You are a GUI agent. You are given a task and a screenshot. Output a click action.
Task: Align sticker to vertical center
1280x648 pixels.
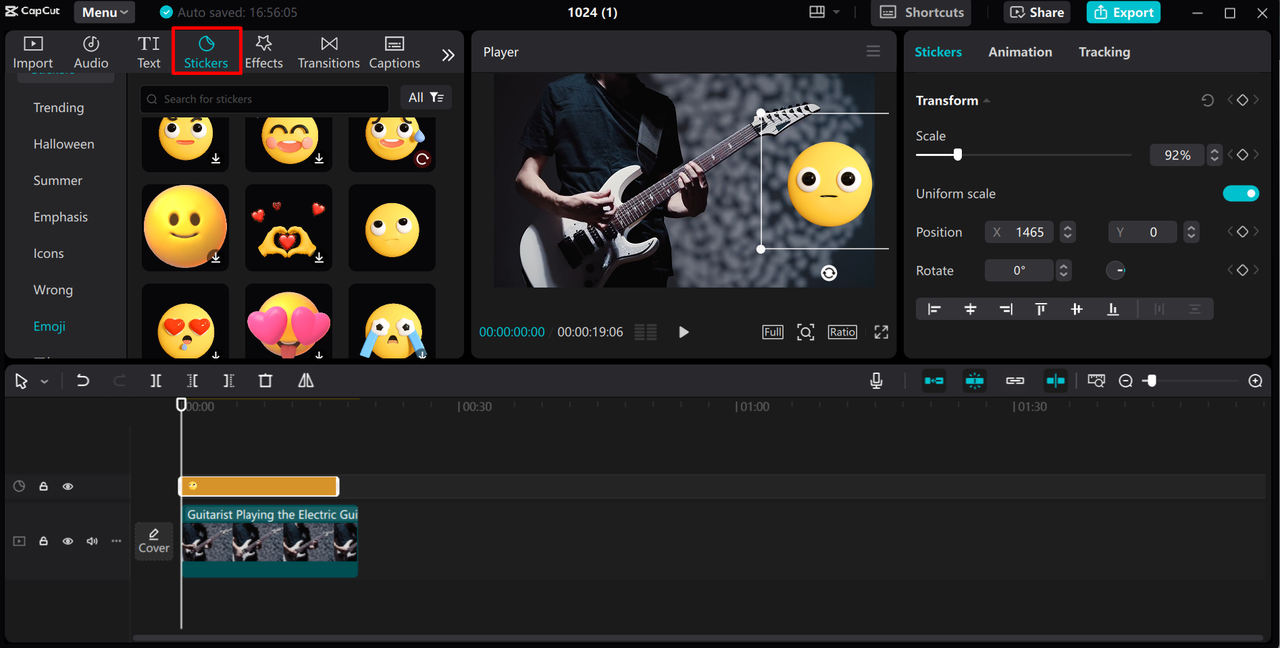[x=1077, y=310]
